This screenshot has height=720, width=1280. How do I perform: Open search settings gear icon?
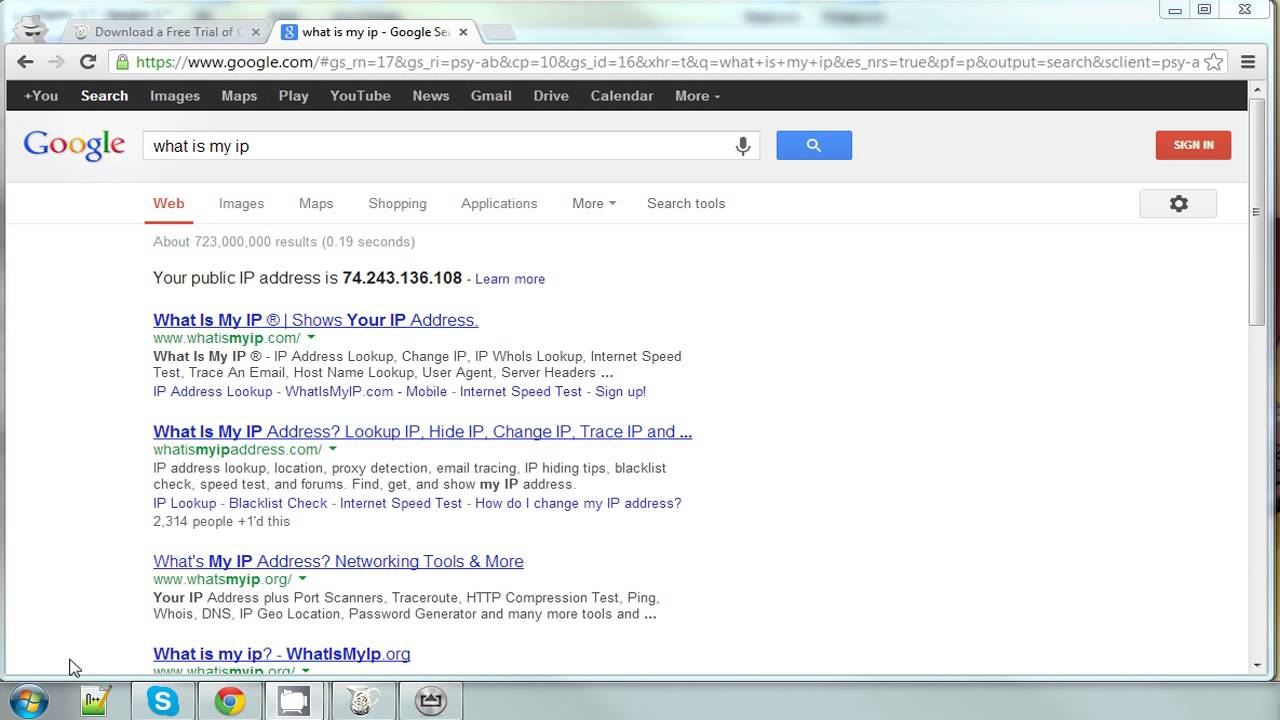pyautogui.click(x=1178, y=204)
